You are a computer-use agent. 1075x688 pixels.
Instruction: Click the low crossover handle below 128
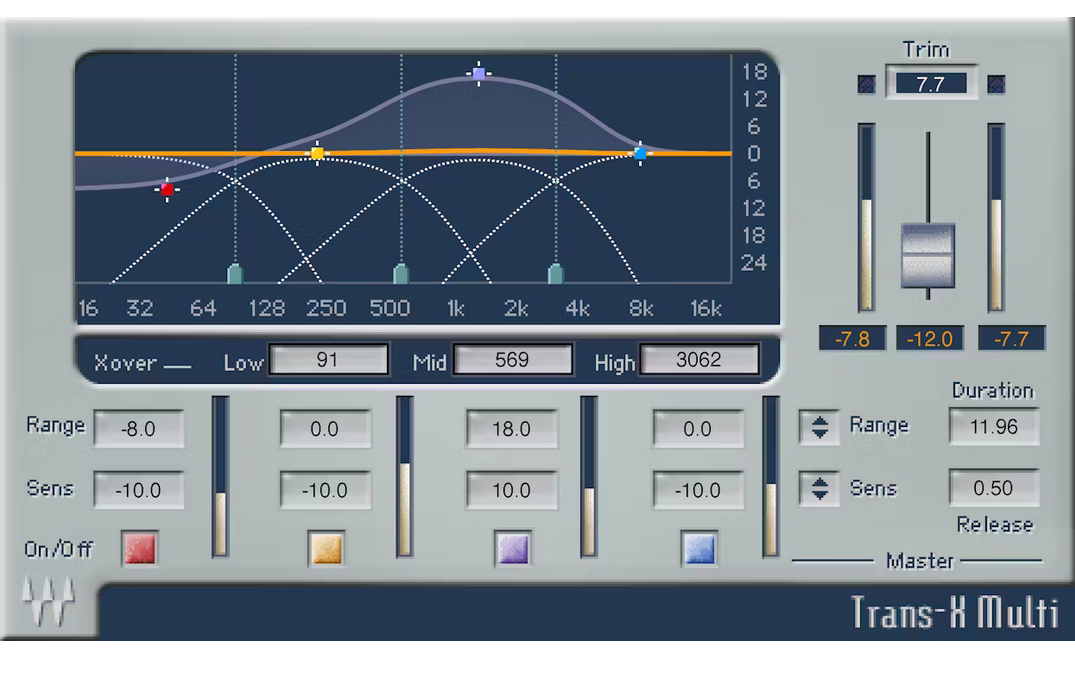pos(235,273)
